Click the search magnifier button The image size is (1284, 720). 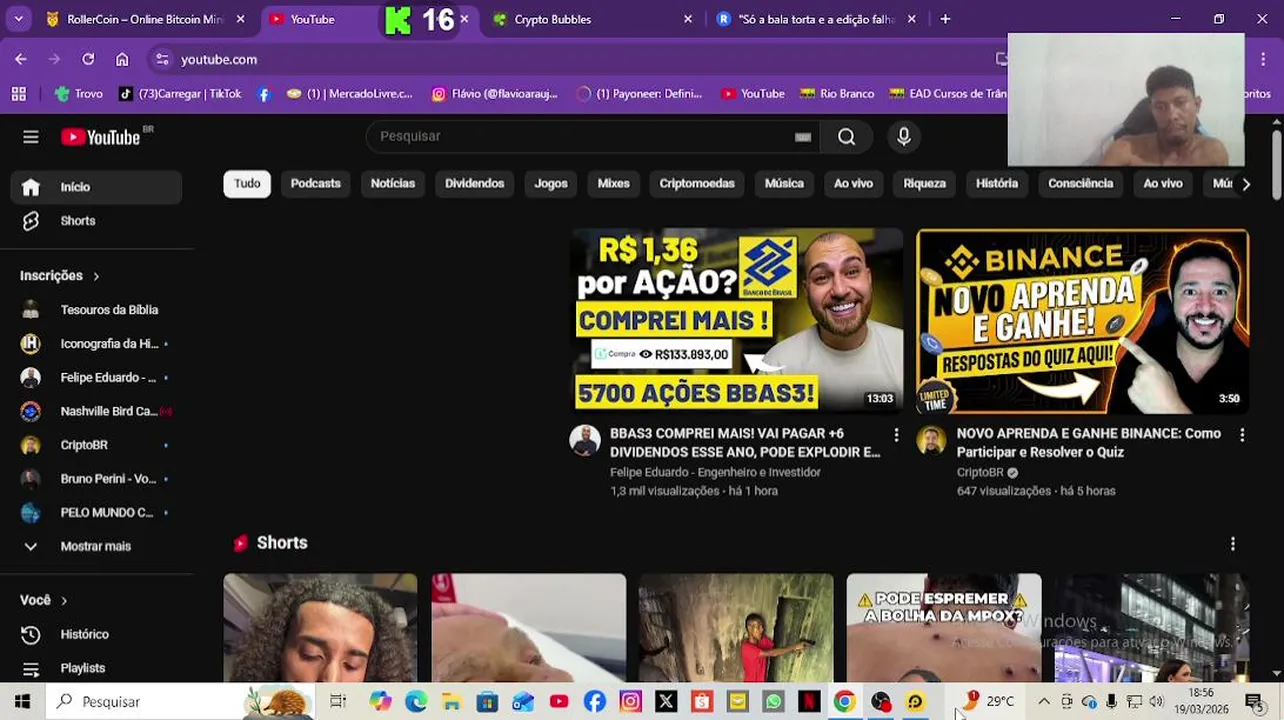click(846, 137)
